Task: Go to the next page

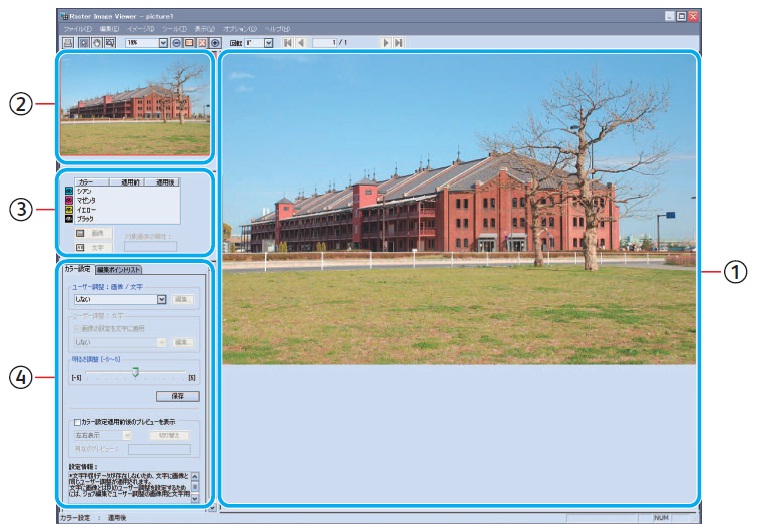Action: coord(386,44)
